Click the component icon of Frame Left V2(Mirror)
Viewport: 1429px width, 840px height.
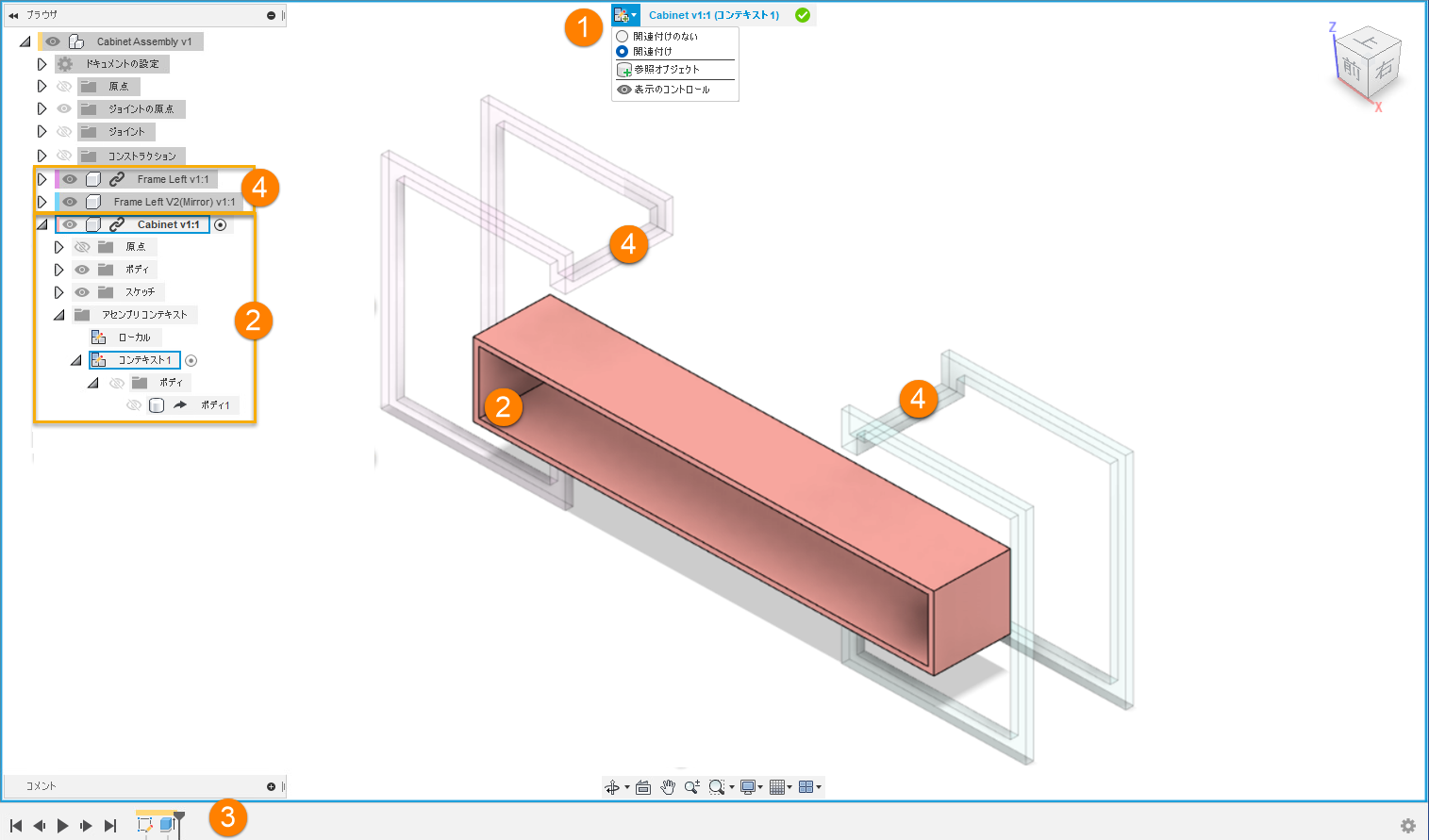pos(93,202)
